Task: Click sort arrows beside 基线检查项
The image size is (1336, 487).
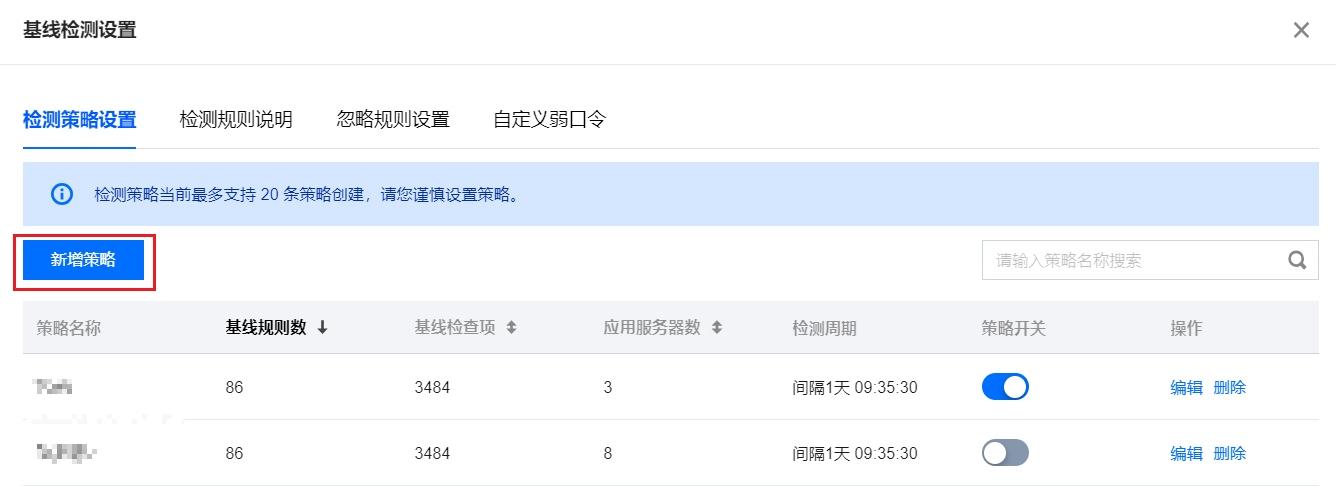Action: 511,328
